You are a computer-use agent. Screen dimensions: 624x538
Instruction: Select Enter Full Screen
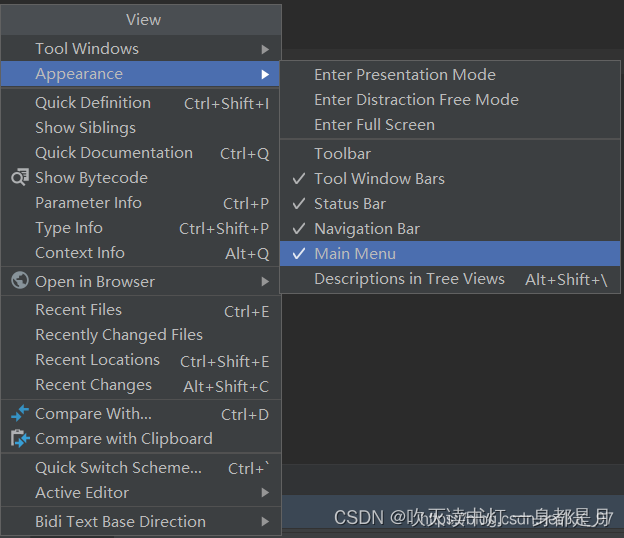coord(450,125)
